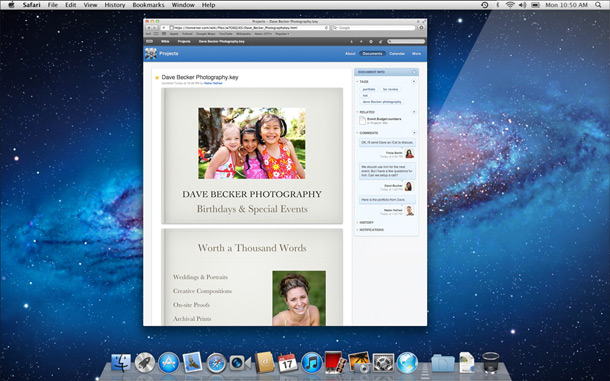This screenshot has height=381, width=610.
Task: Open the document stack in Dock
Action: [x=466, y=362]
